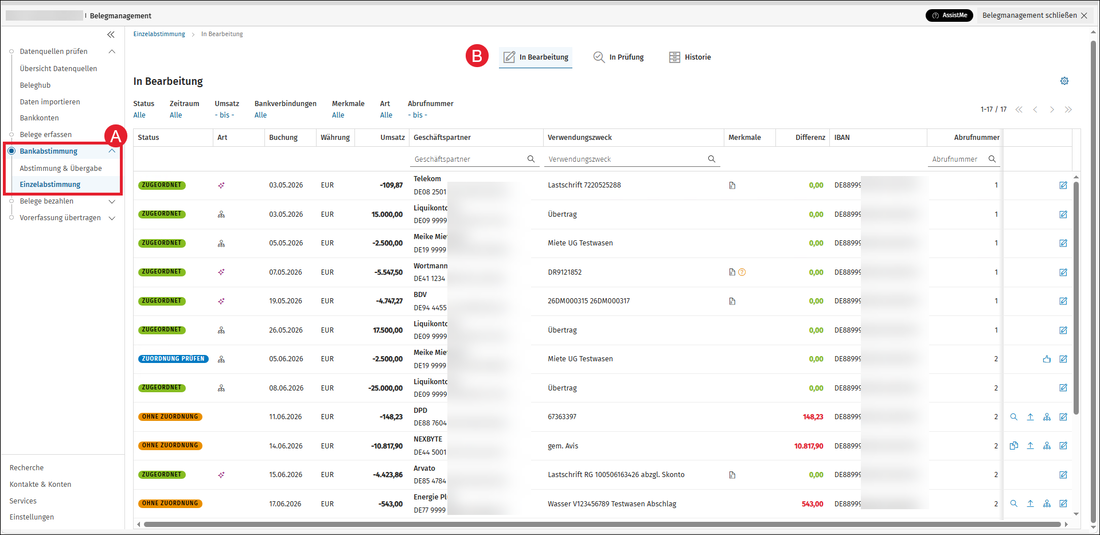
Task: Edit the DPD 67363397 transaction
Action: click(x=1063, y=417)
